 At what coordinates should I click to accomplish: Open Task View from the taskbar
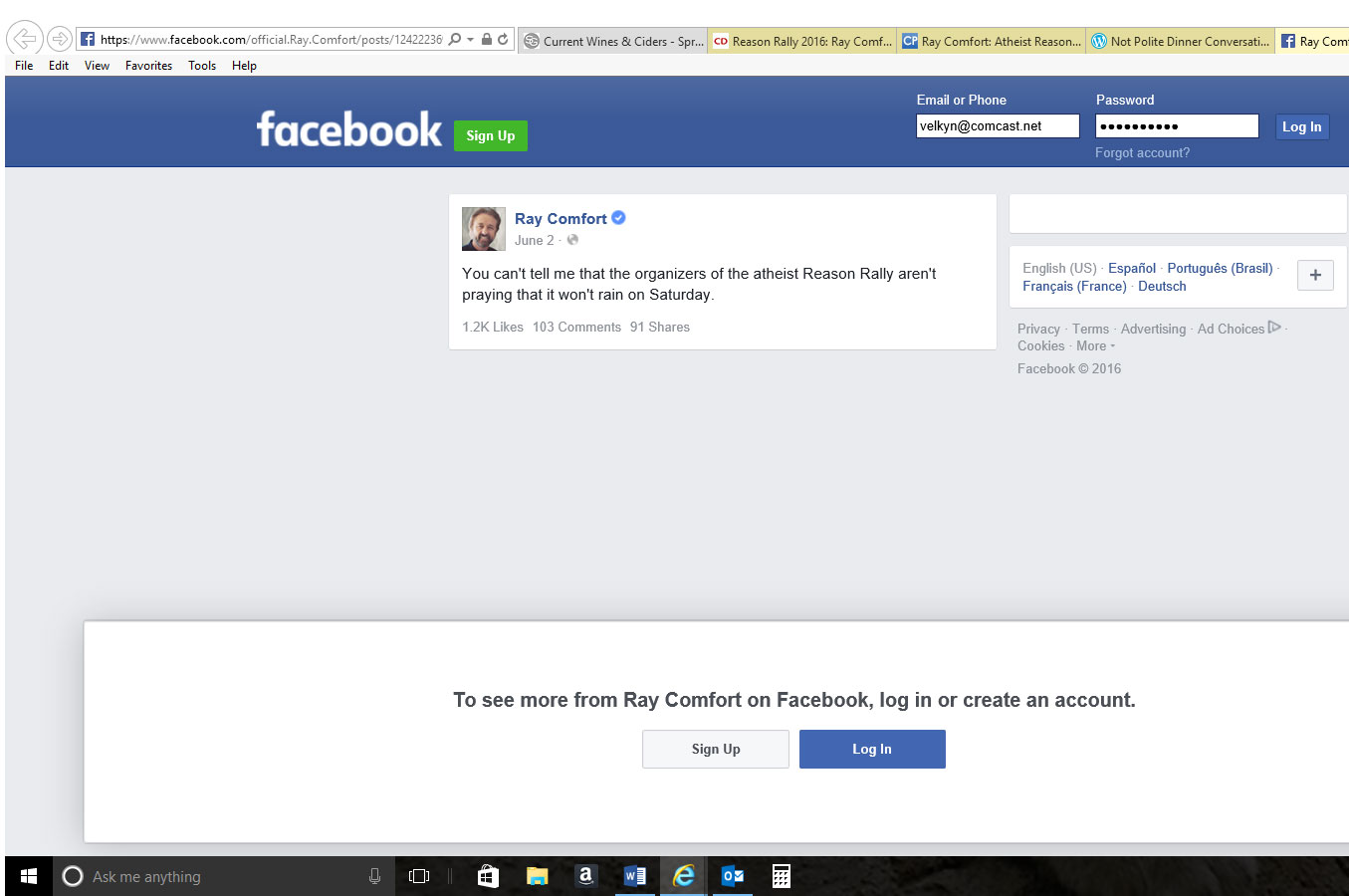(419, 876)
